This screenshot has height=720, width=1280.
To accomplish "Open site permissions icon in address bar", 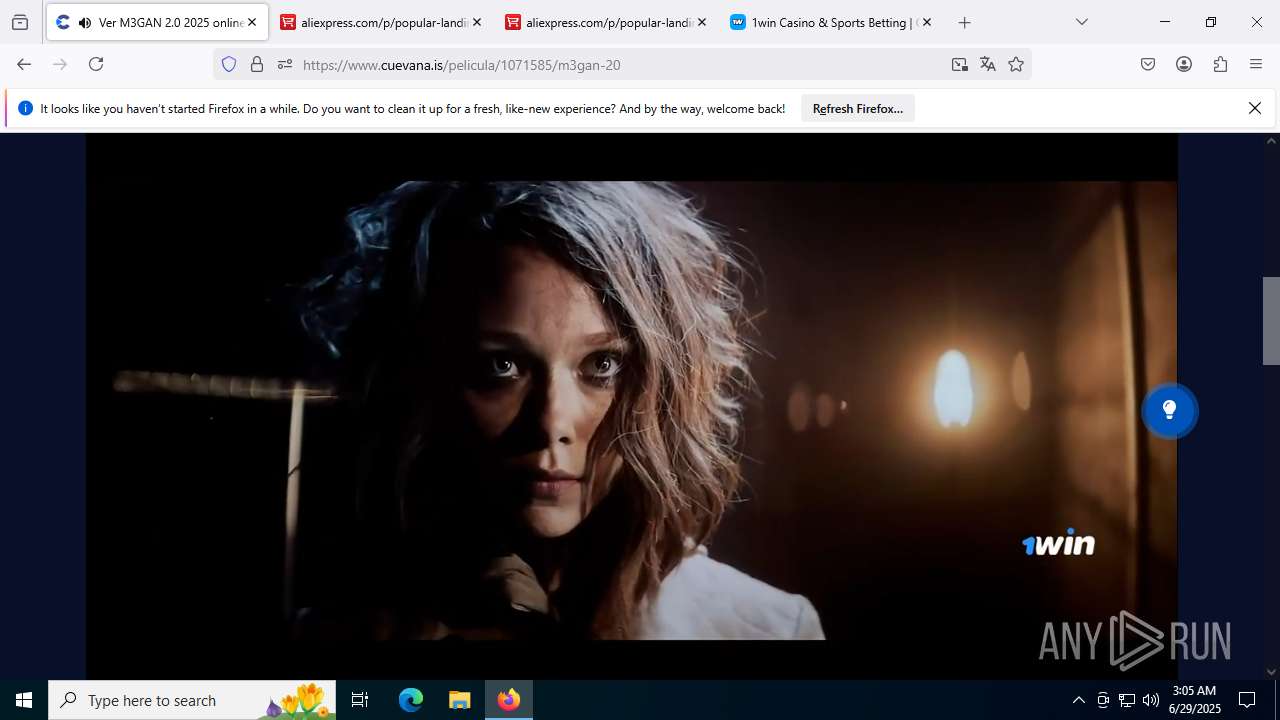I will coord(285,64).
